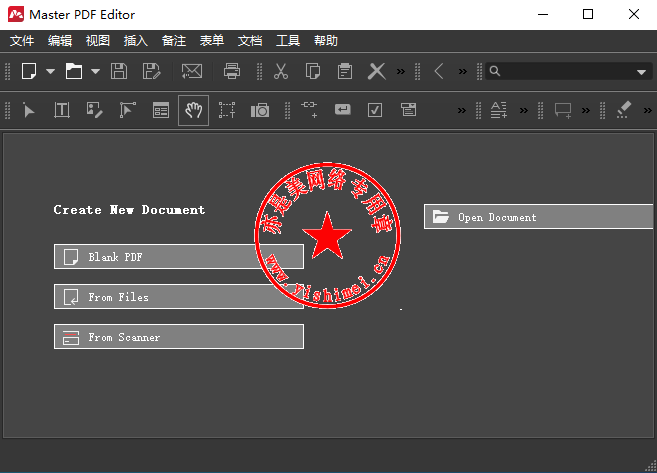The width and height of the screenshot is (657, 473).
Task: Open the search box dropdown arrow
Action: pyautogui.click(x=641, y=72)
